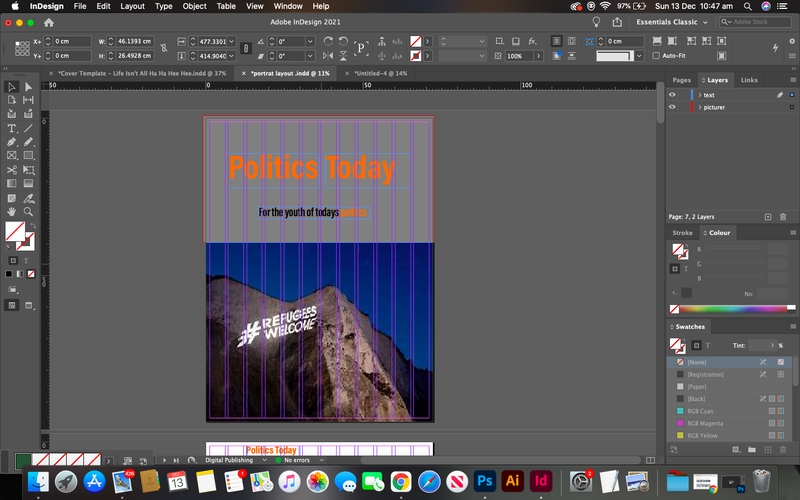800x500 pixels.
Task: Choose the Pen tool
Action: pos(11,142)
